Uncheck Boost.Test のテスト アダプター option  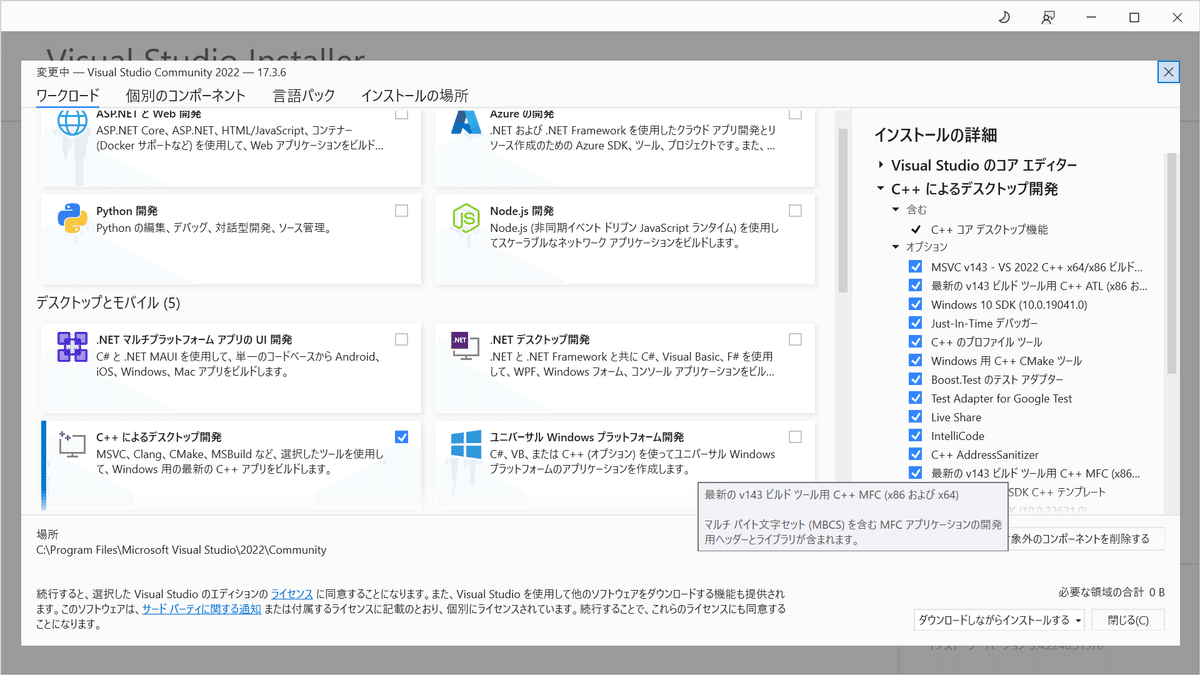(x=915, y=380)
